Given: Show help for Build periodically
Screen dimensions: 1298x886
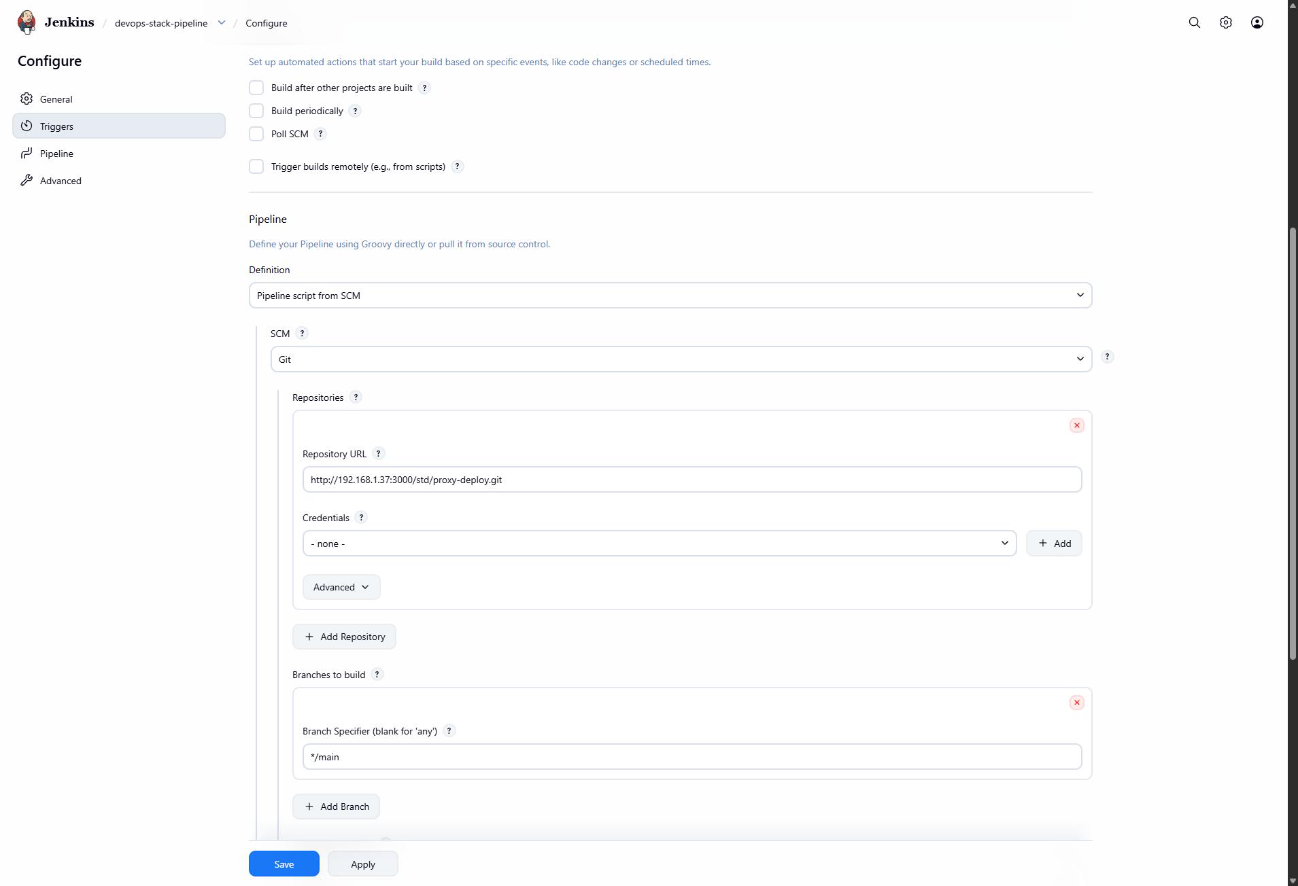Looking at the screenshot, I should click(x=355, y=111).
